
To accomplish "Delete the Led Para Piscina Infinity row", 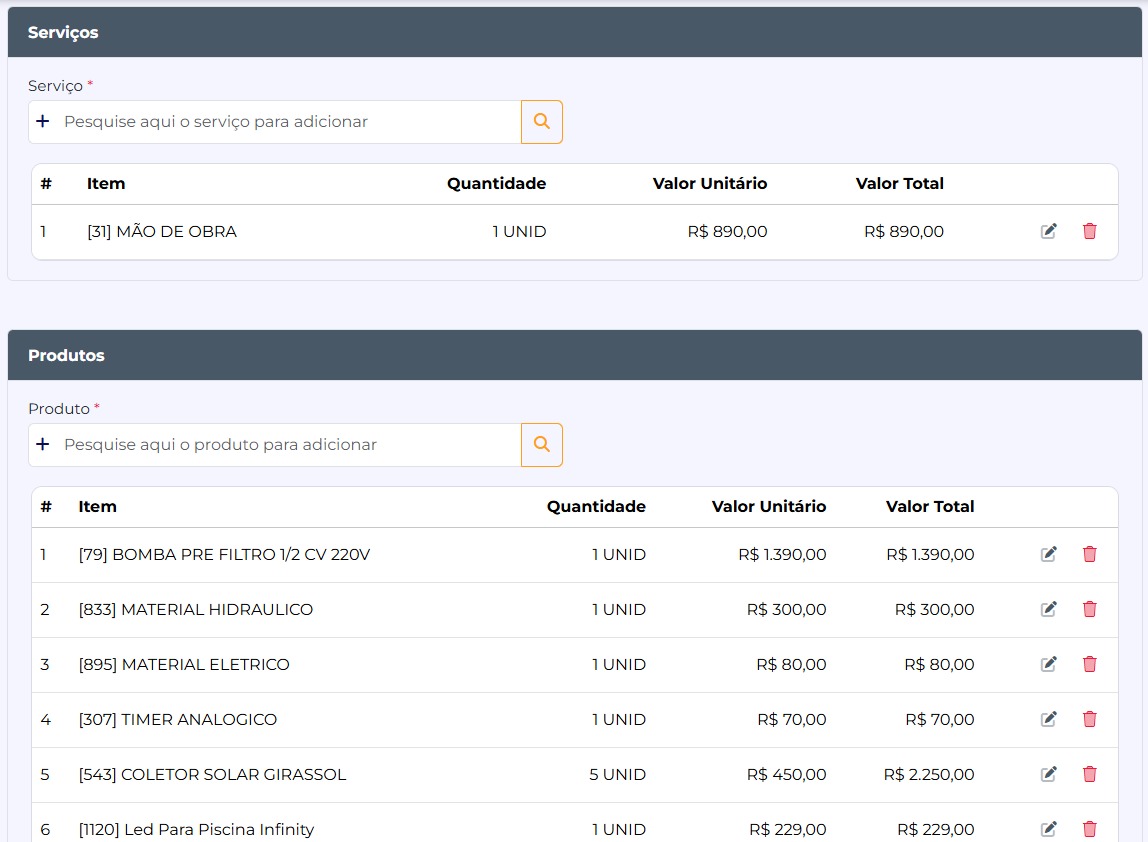I will coord(1089,829).
